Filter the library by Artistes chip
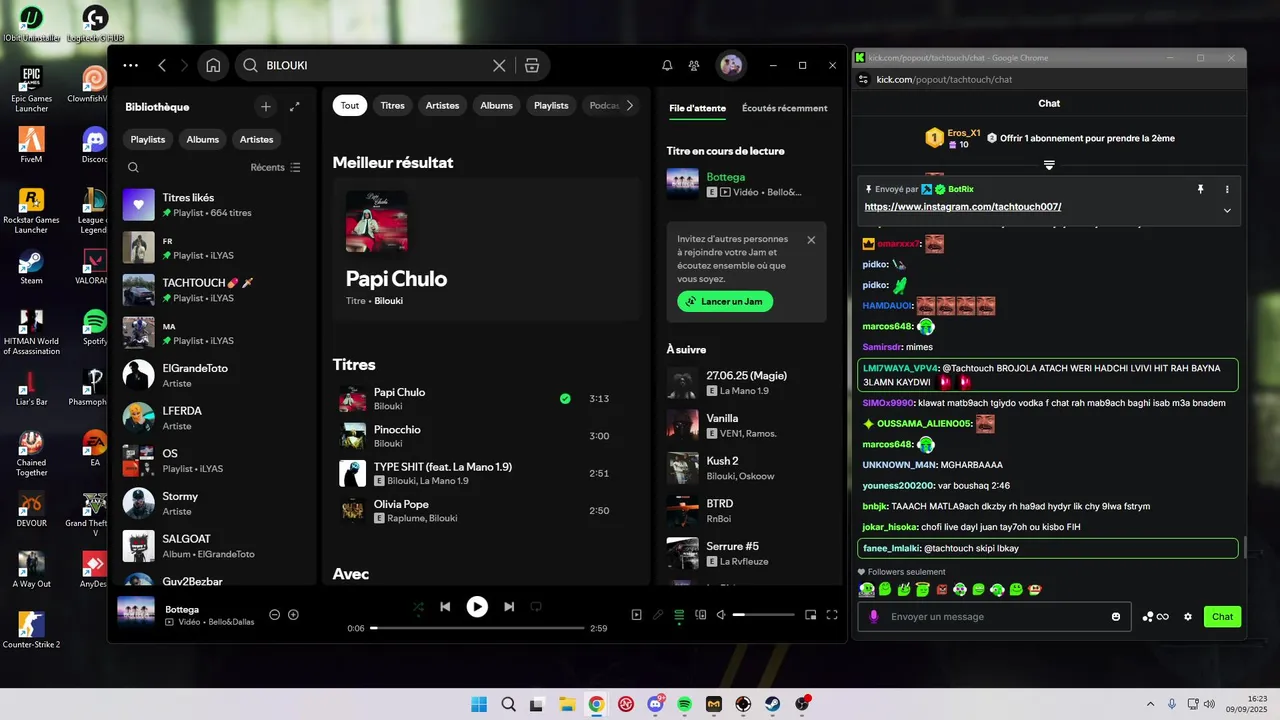This screenshot has width=1280, height=720. [257, 139]
